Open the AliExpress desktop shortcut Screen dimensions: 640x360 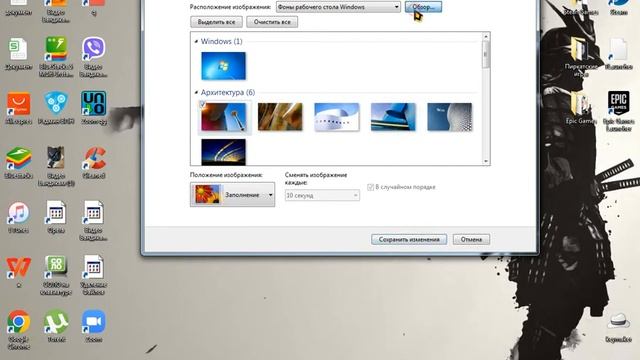click(18, 104)
